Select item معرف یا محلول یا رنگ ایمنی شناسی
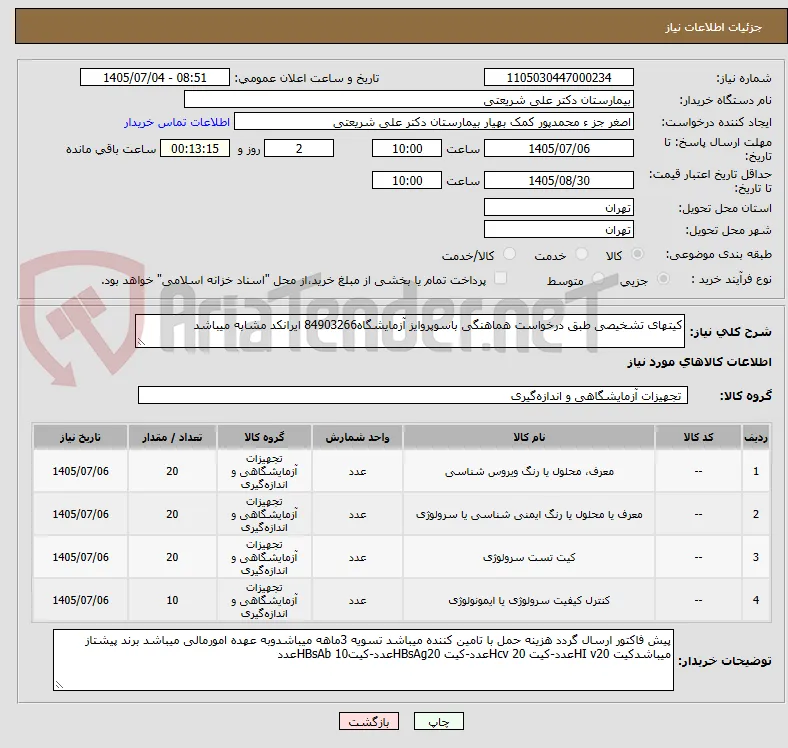The height and width of the screenshot is (748, 788). coord(529,514)
